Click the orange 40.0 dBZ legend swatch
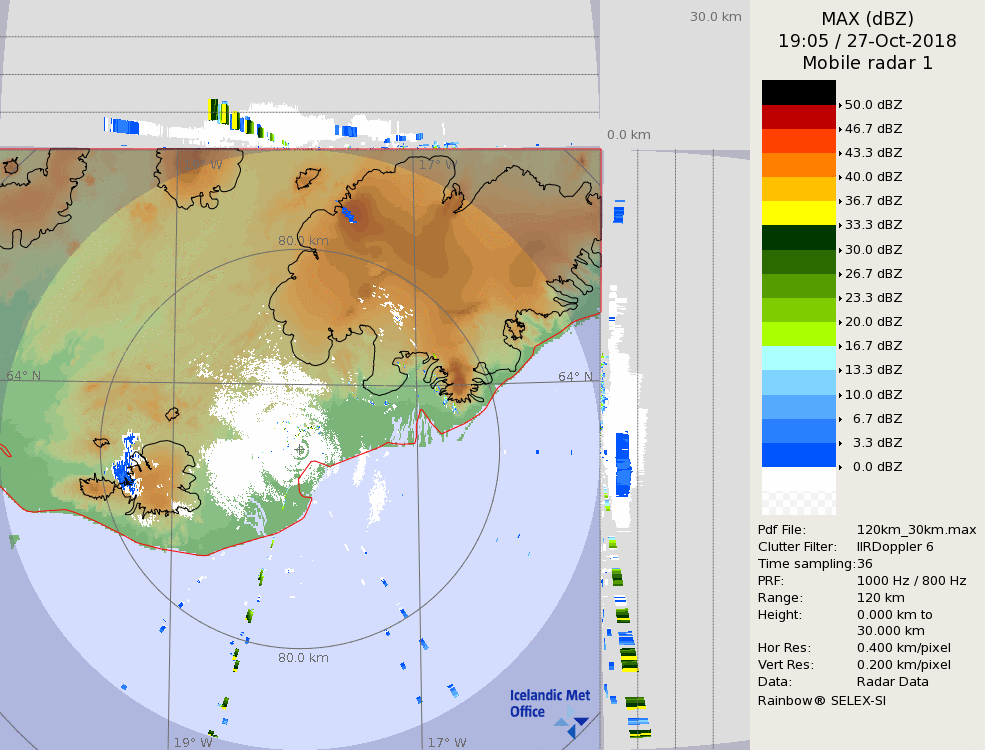985x750 pixels. tap(798, 165)
